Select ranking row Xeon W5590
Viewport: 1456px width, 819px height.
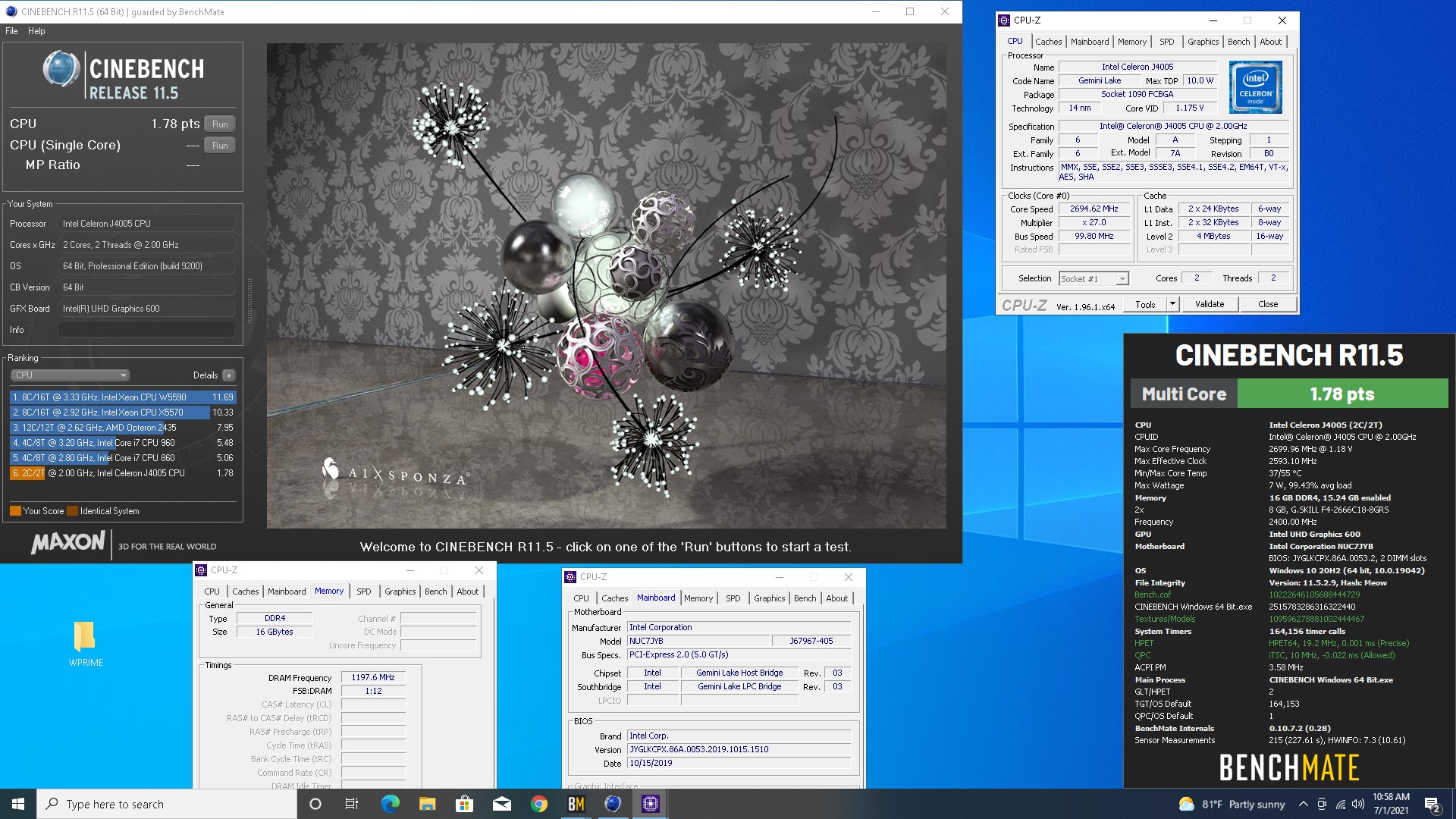[123, 397]
